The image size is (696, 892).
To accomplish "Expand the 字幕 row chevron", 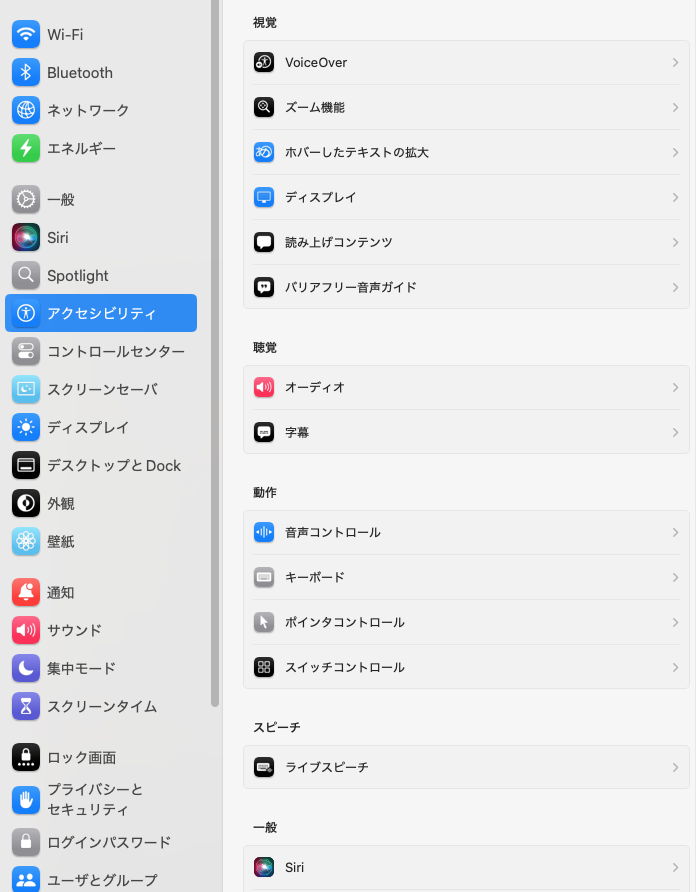I will [x=676, y=432].
